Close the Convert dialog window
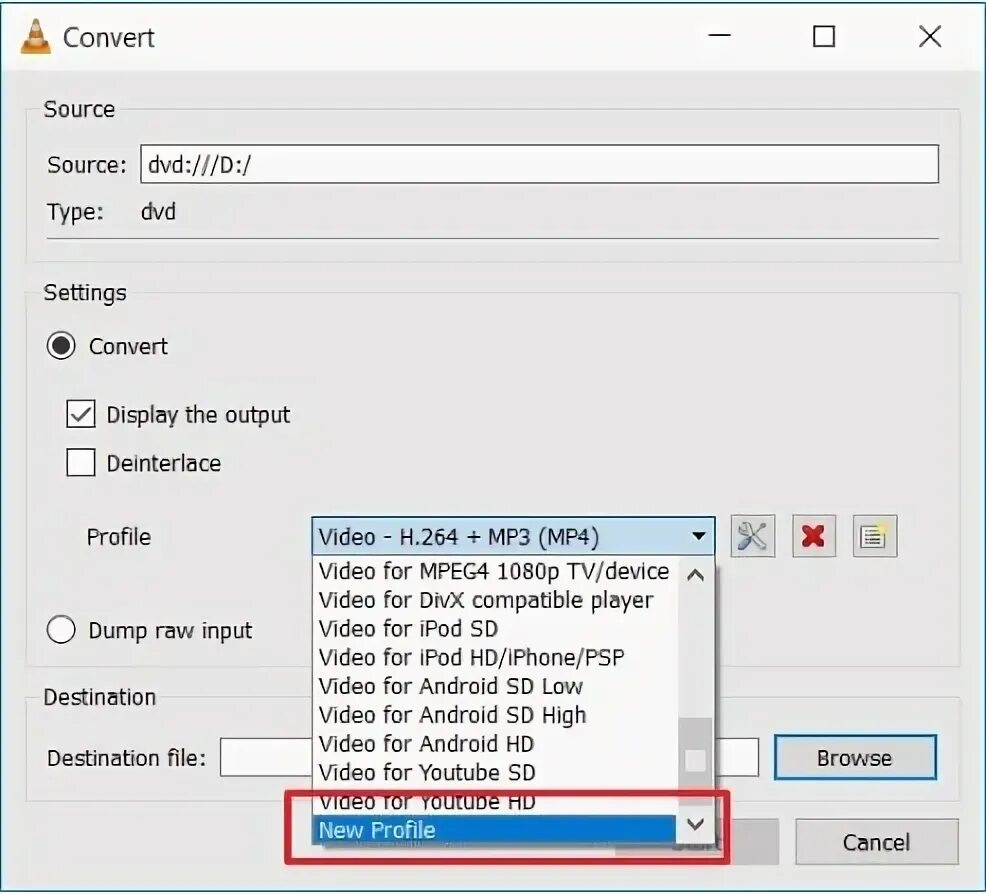This screenshot has width=986, height=894. coord(930,36)
